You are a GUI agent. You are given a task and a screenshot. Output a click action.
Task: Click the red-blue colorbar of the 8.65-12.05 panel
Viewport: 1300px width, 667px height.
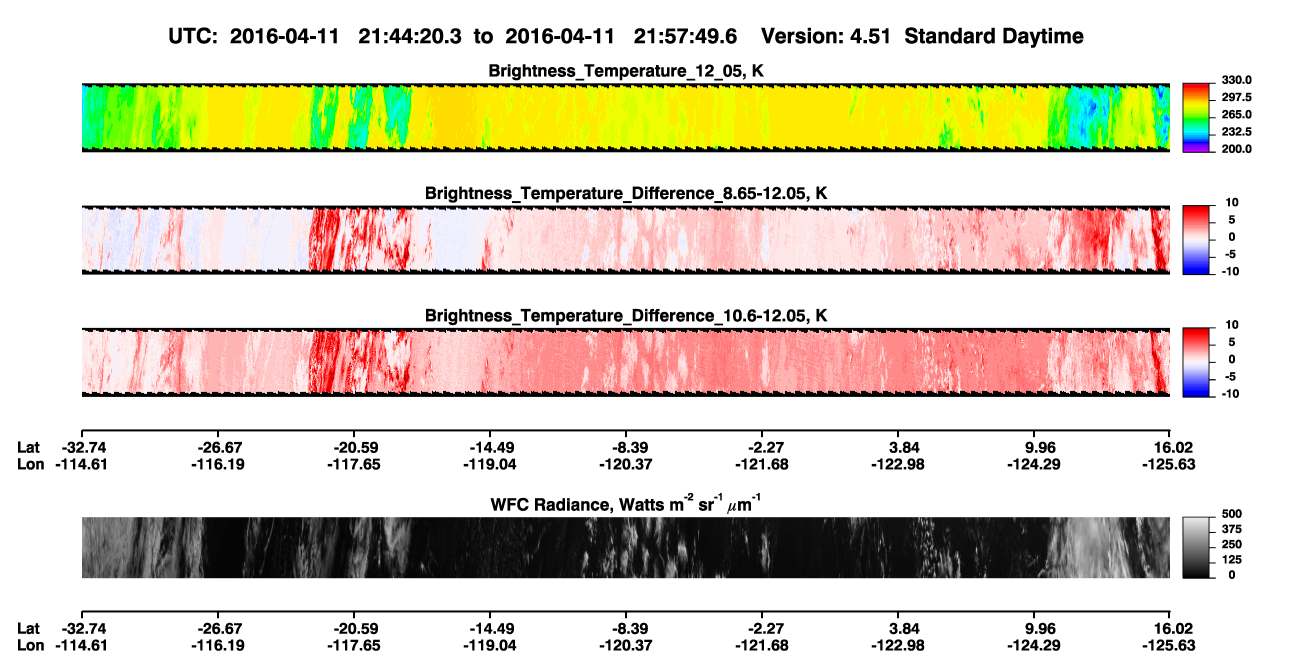[1196, 240]
